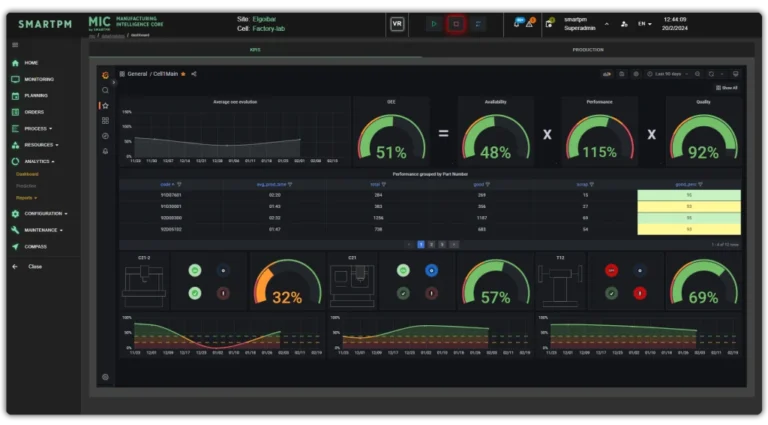Click the blue step control button
The height and width of the screenshot is (425, 768).
tap(478, 24)
